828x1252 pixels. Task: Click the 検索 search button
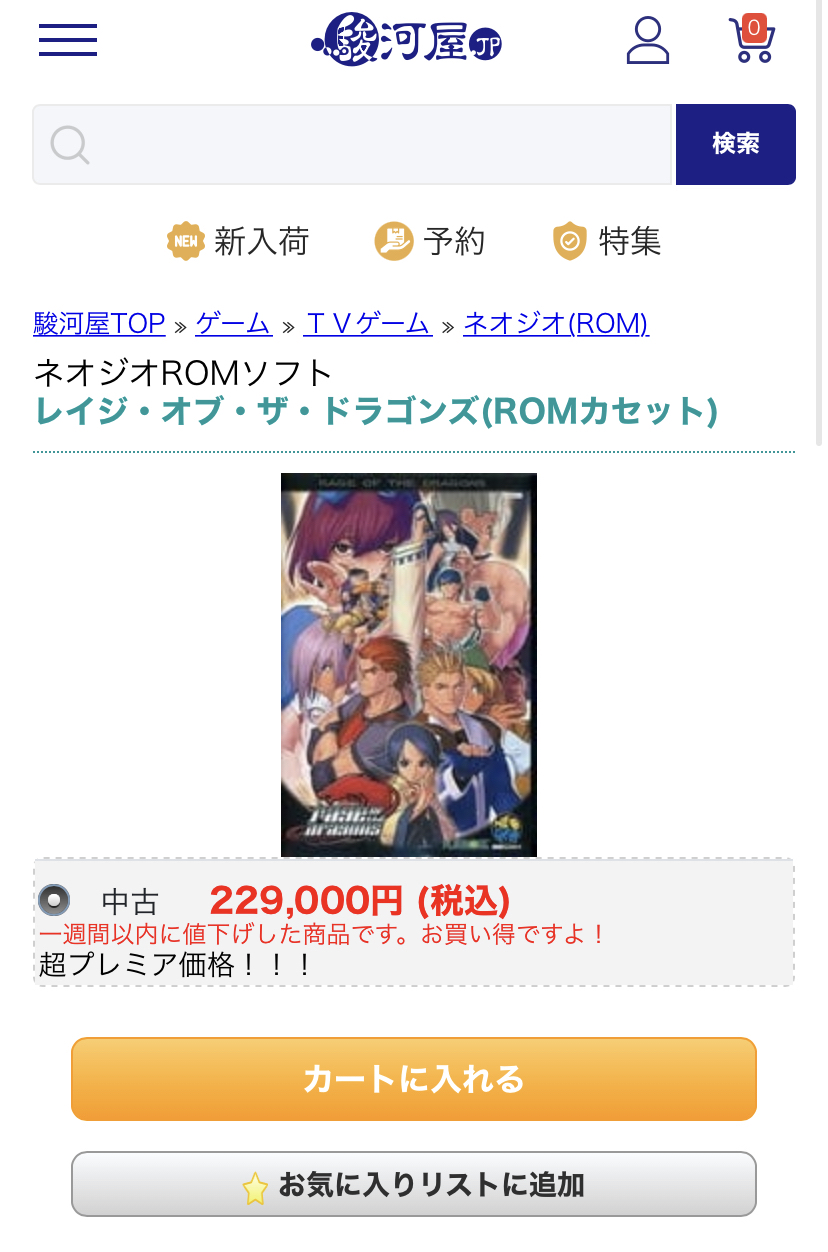[x=736, y=145]
